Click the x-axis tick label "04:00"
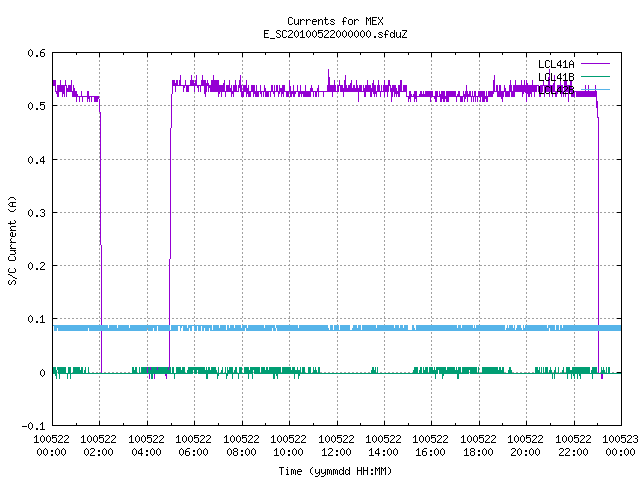The width and height of the screenshot is (640, 480). [x=146, y=452]
